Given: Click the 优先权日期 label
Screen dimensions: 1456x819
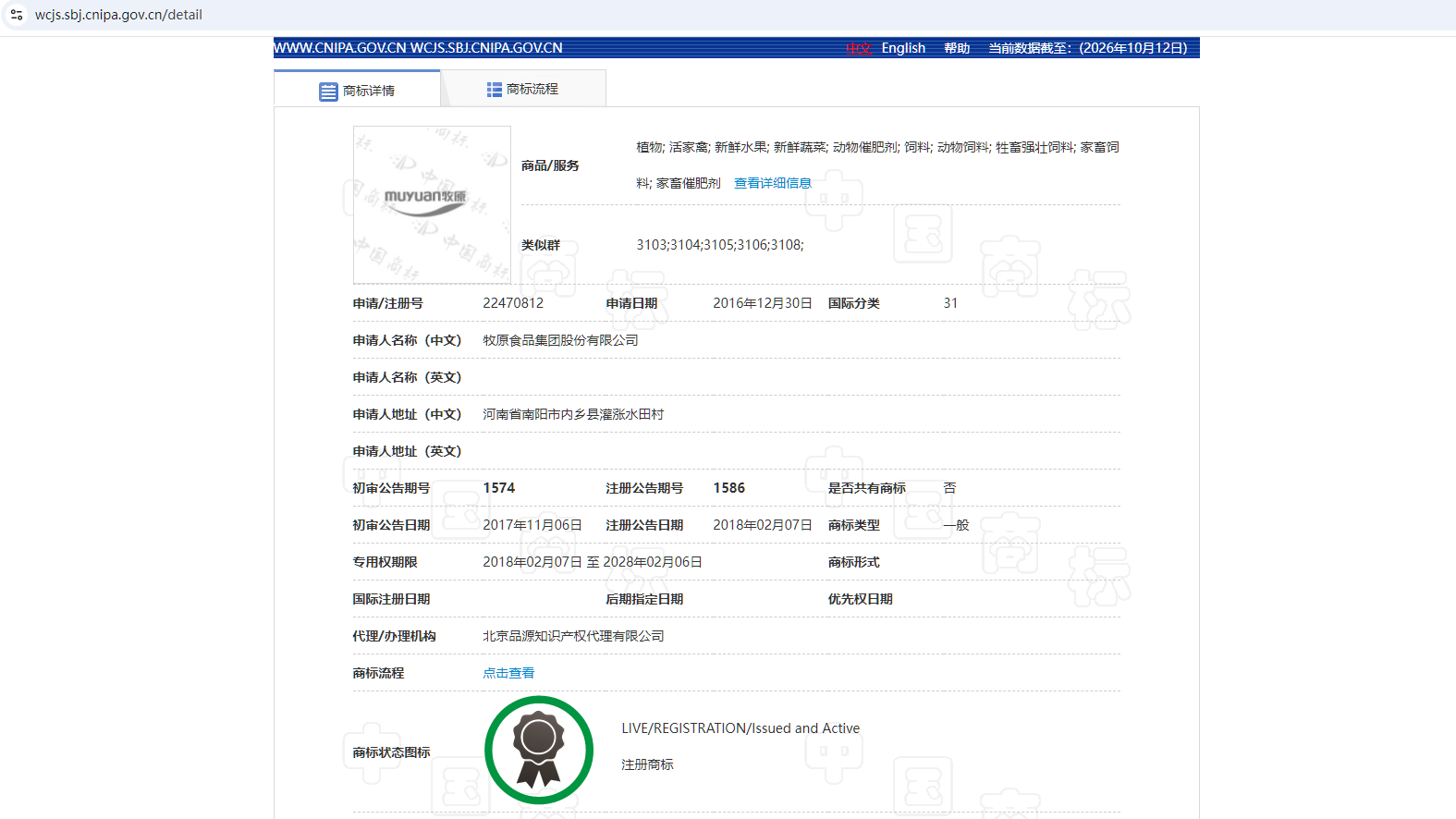Looking at the screenshot, I should (861, 599).
